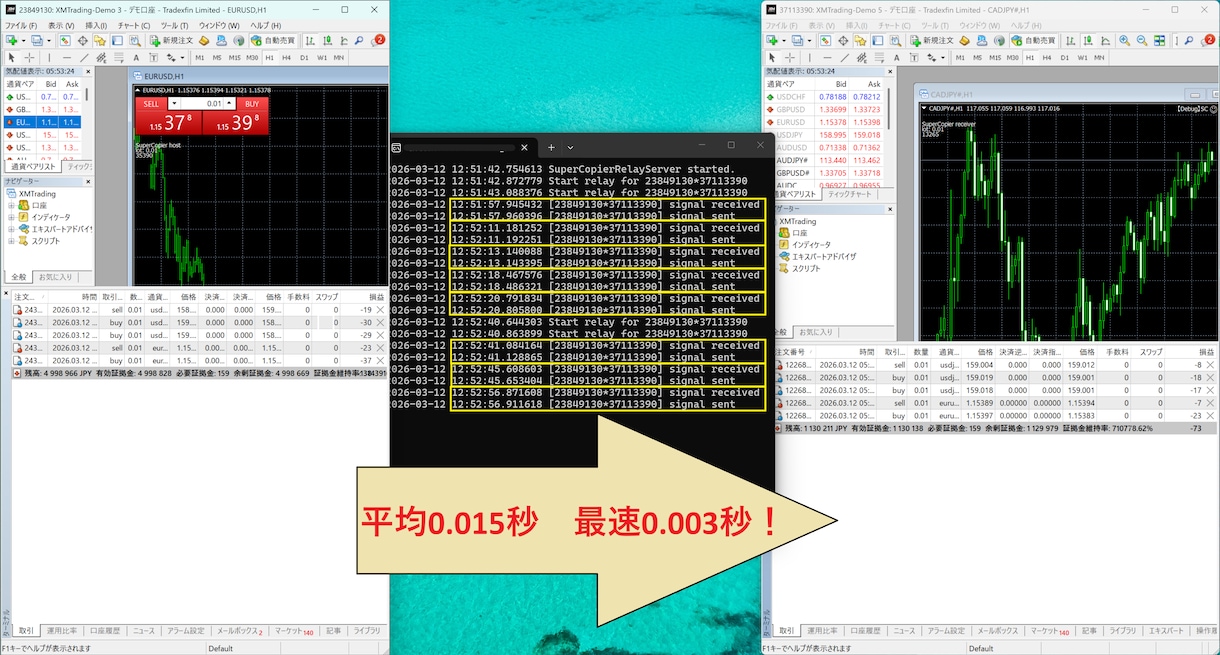
Task: Open arrows objects dropdown in right terminal toolbar
Action: pyautogui.click(x=943, y=58)
